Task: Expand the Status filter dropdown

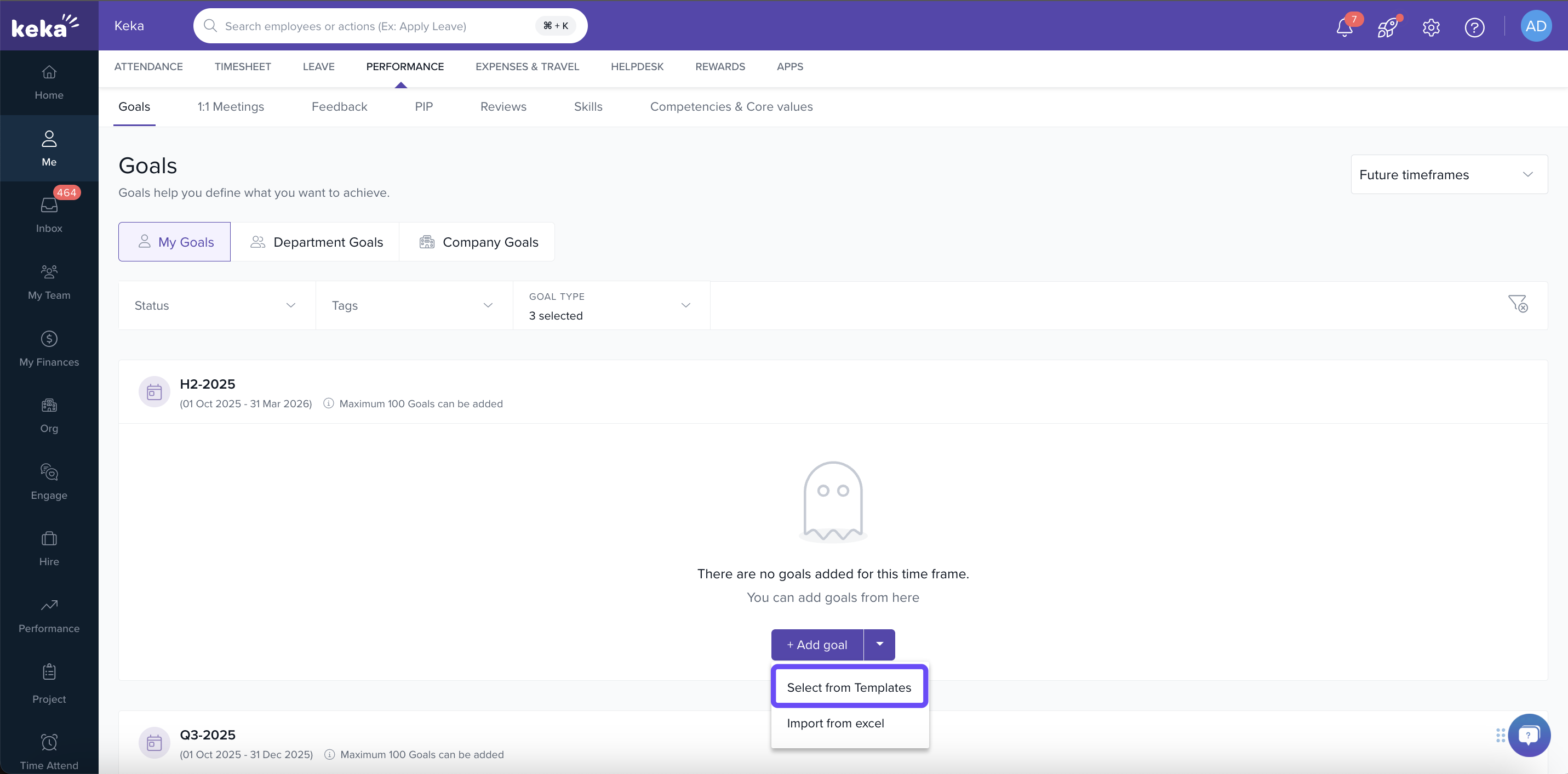Action: coord(216,305)
